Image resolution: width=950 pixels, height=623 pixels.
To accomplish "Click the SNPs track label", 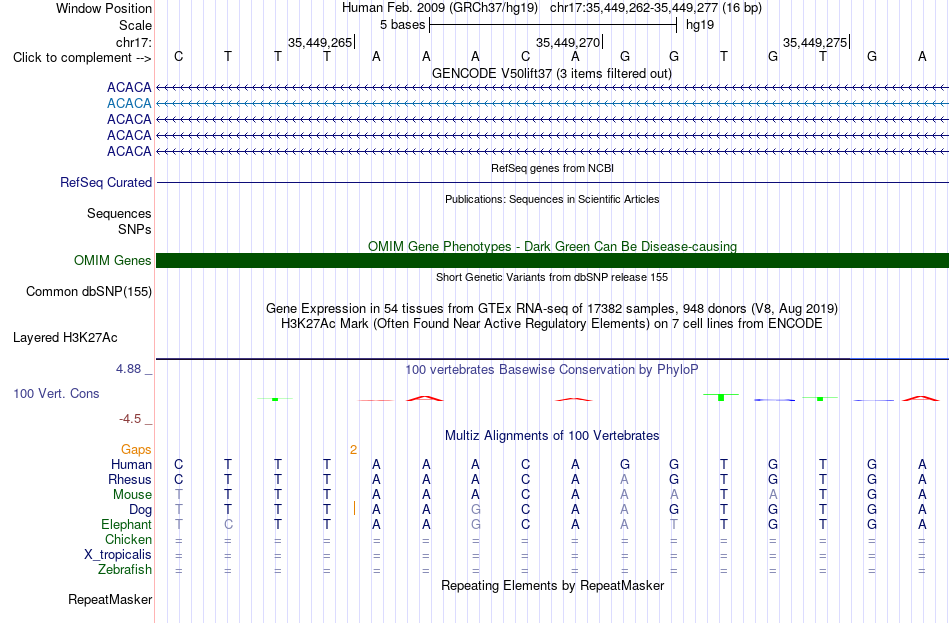I will tap(135, 230).
